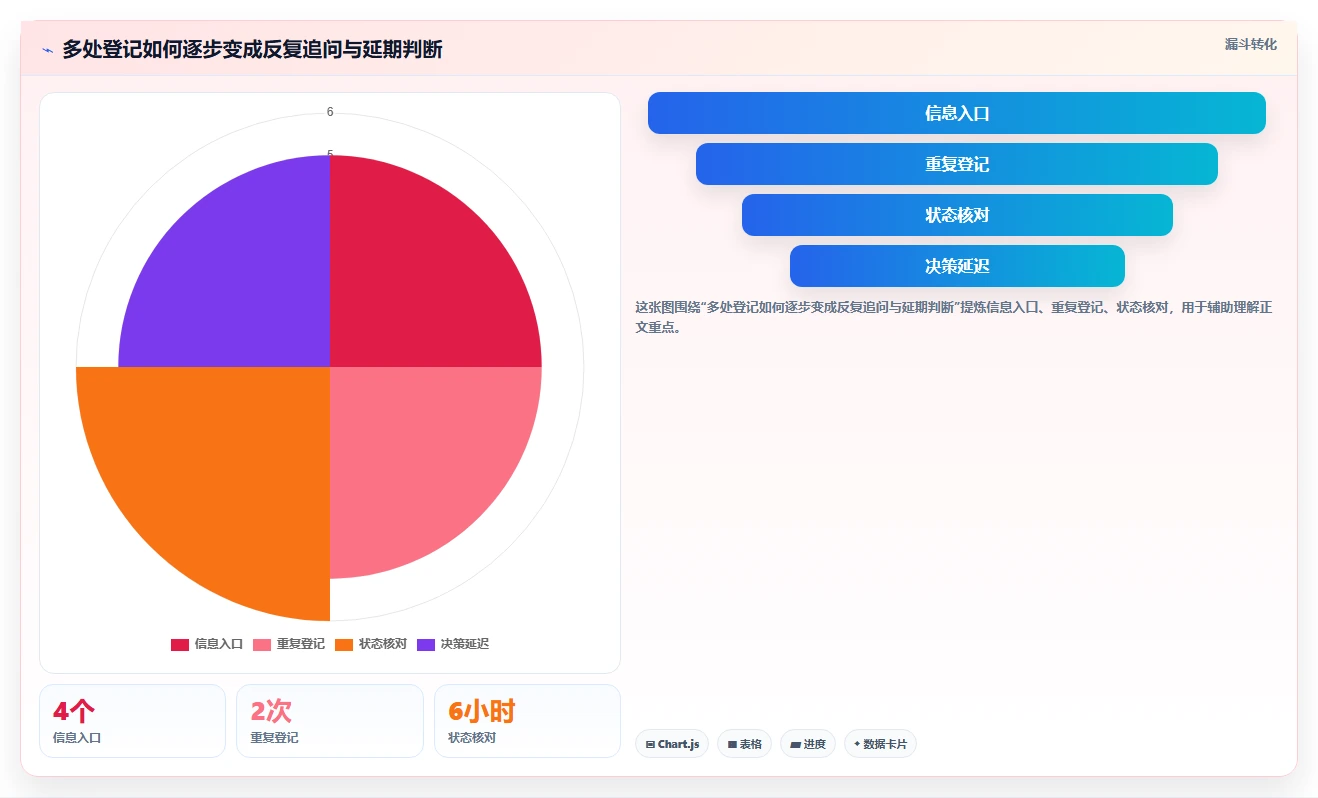The image size is (1318, 798).
Task: Click the 漏斗转化 label in header
Action: pos(1251,45)
